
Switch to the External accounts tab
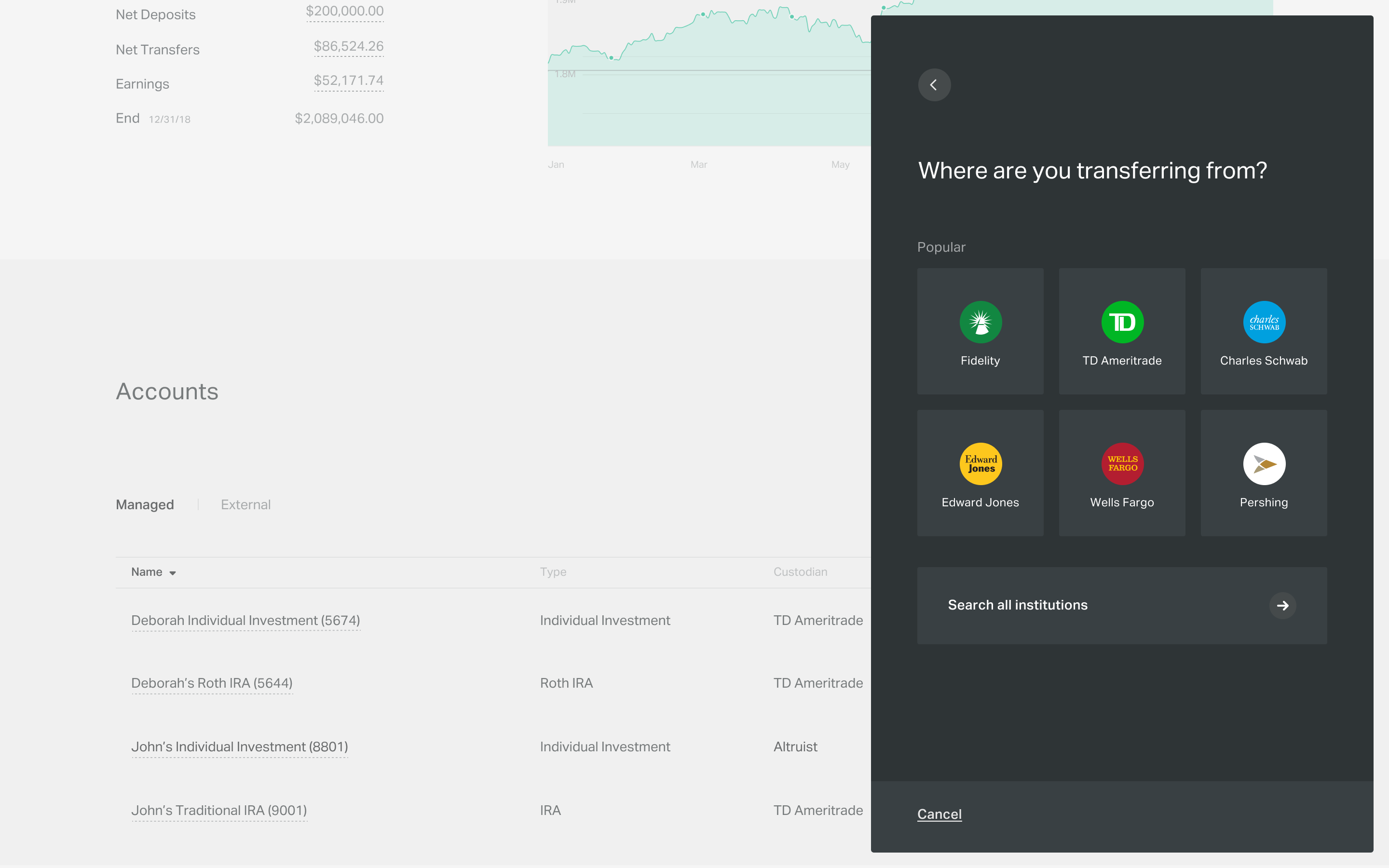(x=245, y=504)
